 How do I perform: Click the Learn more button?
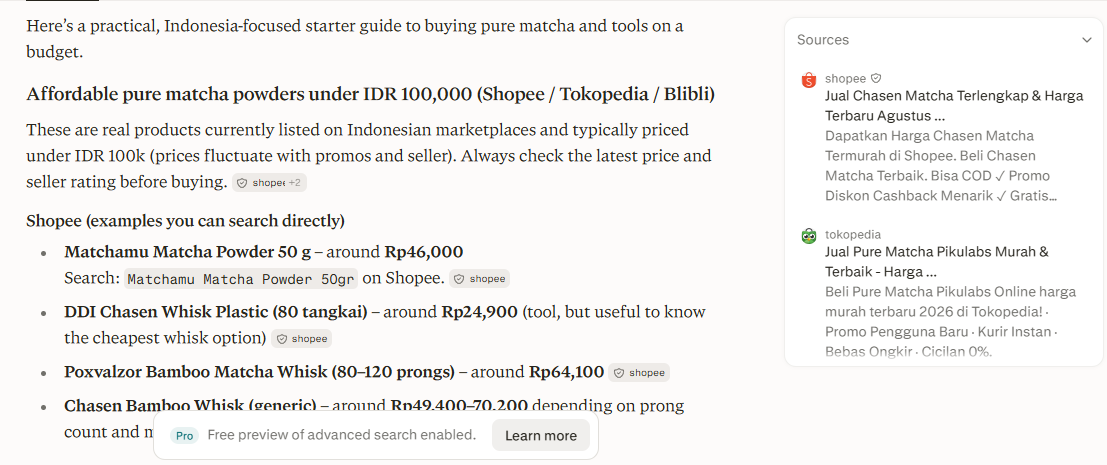pyautogui.click(x=541, y=435)
